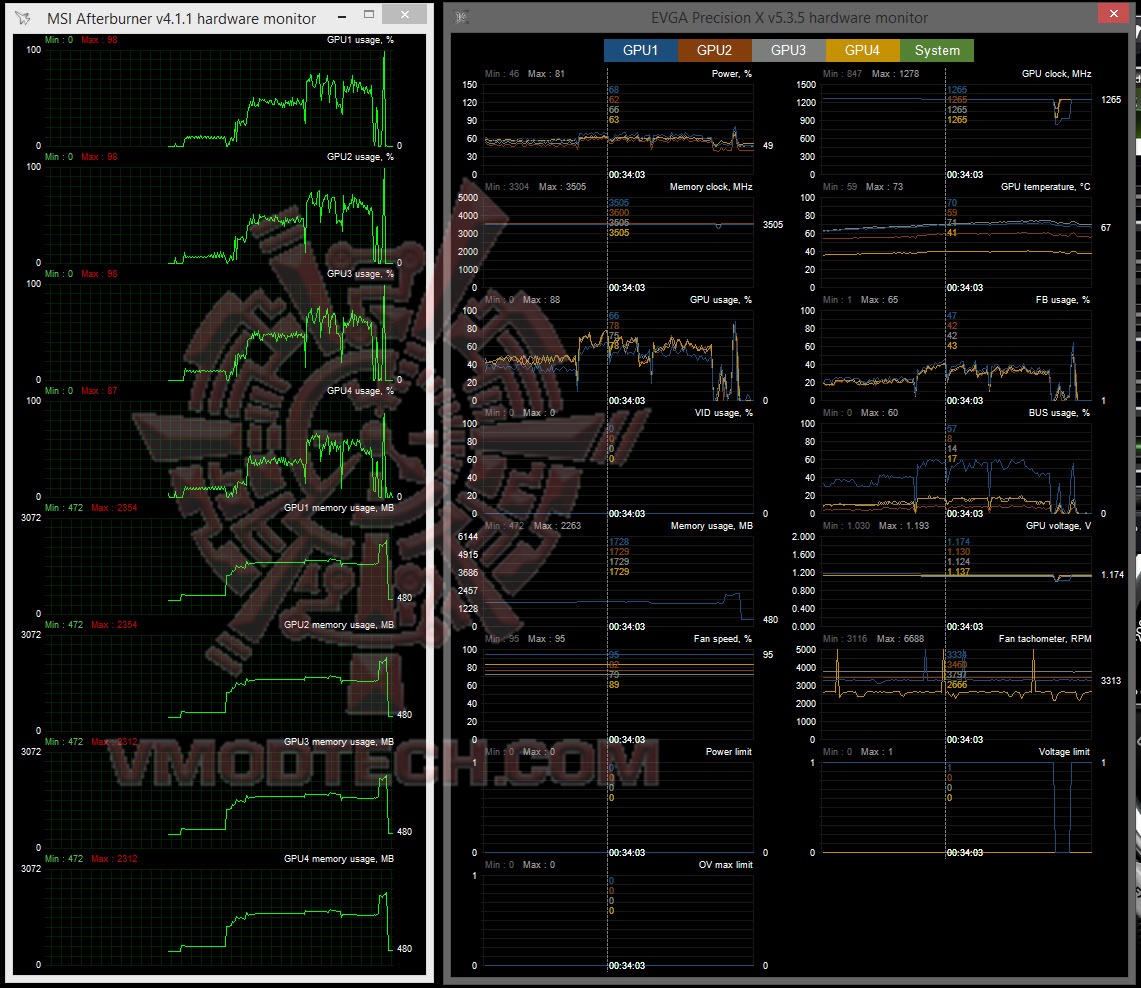
Task: Click the 'Fan tachometer, RPM' graph title
Action: [1045, 639]
